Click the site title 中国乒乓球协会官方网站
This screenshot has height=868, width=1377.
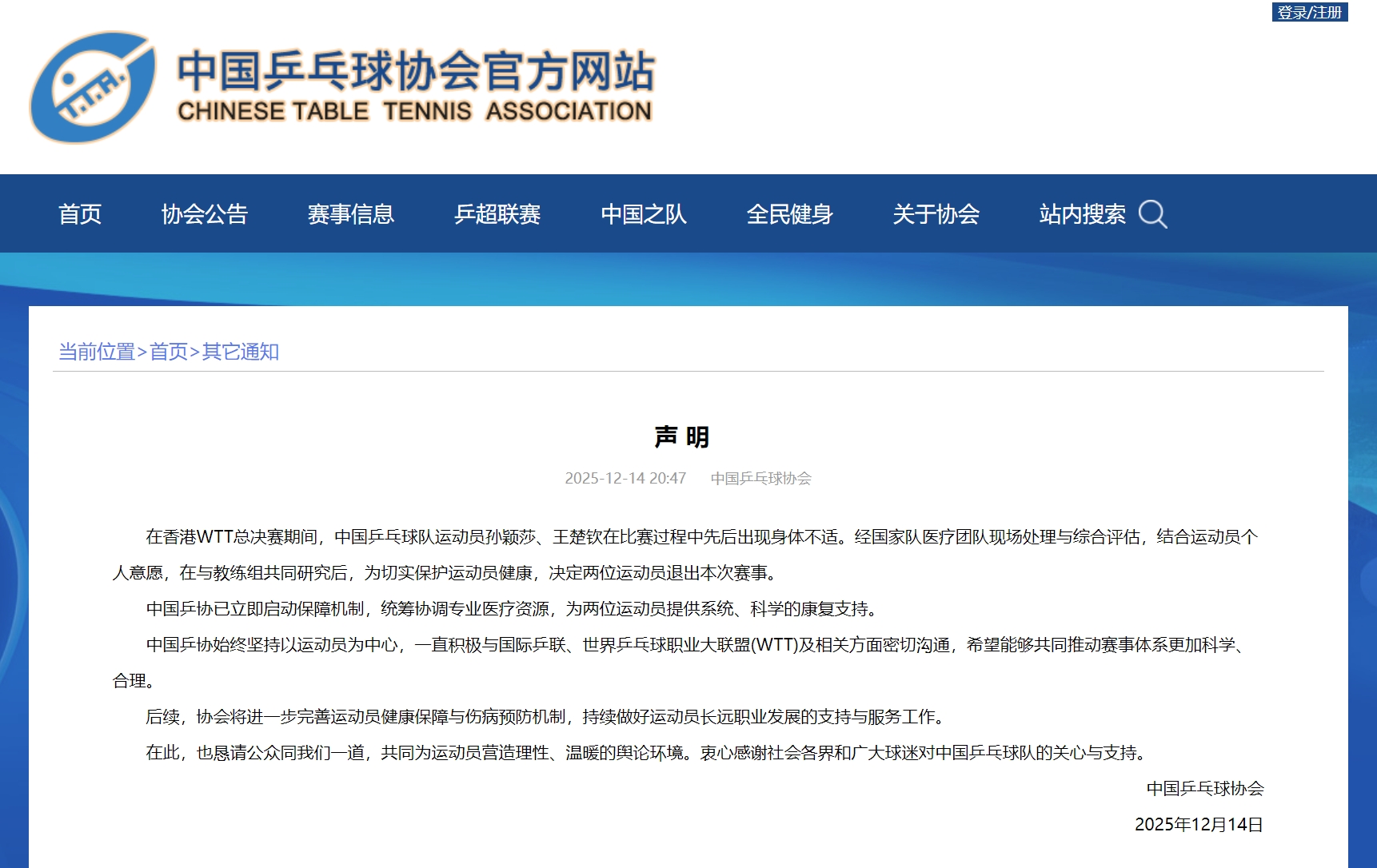pos(416,72)
